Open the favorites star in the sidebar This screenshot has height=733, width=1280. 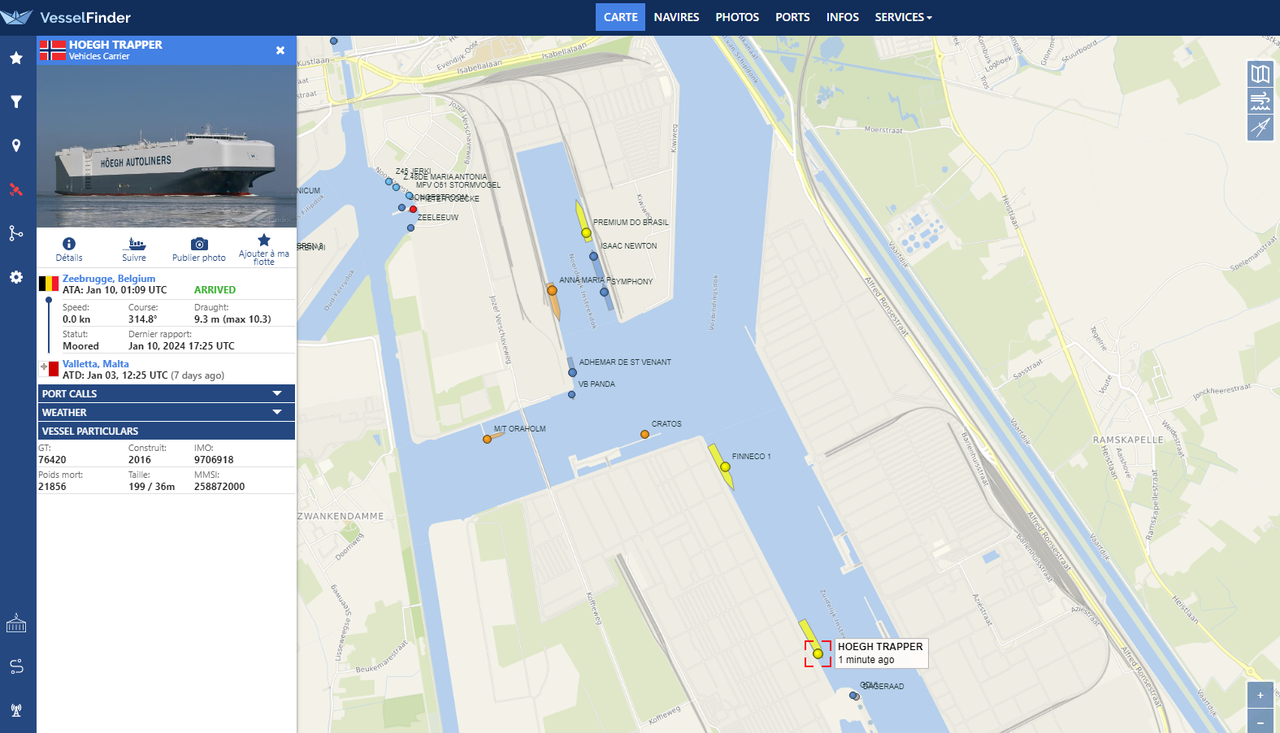(x=16, y=58)
